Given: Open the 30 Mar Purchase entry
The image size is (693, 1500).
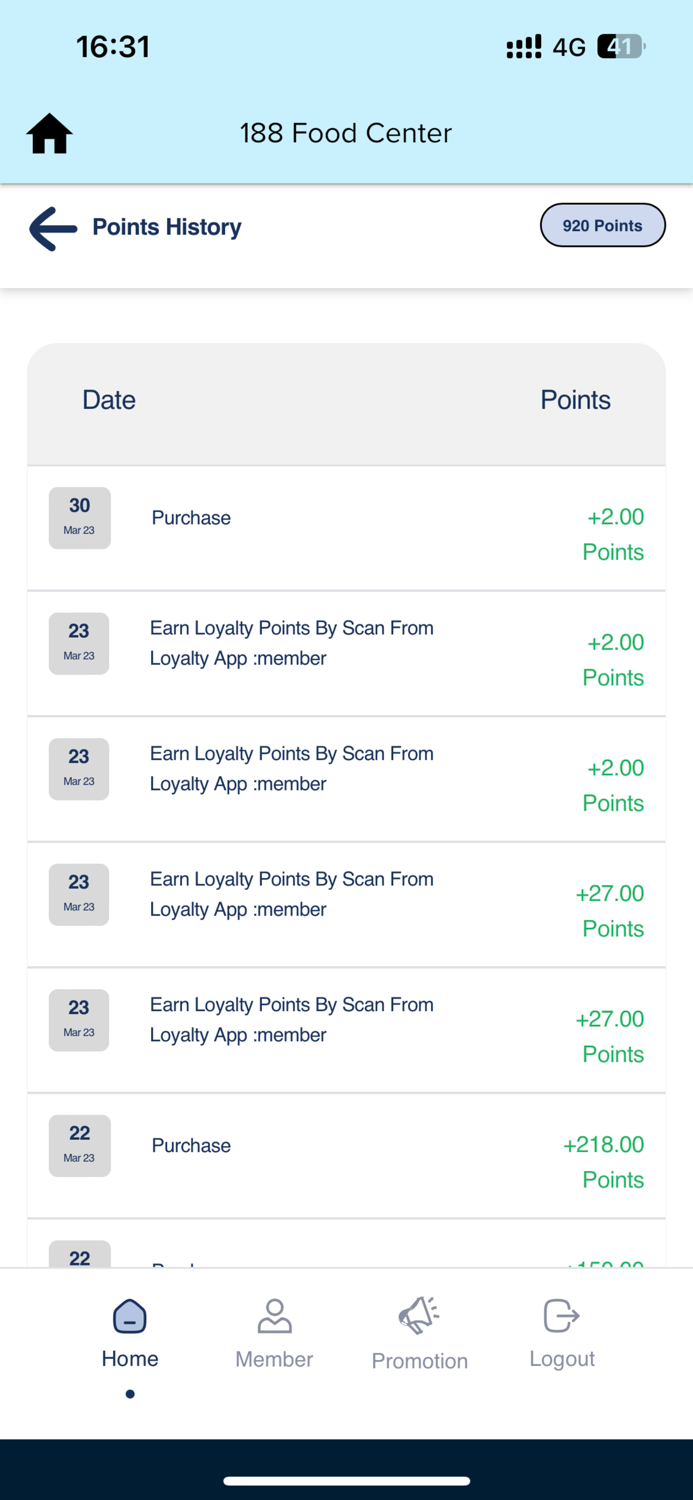Looking at the screenshot, I should (x=191, y=518).
